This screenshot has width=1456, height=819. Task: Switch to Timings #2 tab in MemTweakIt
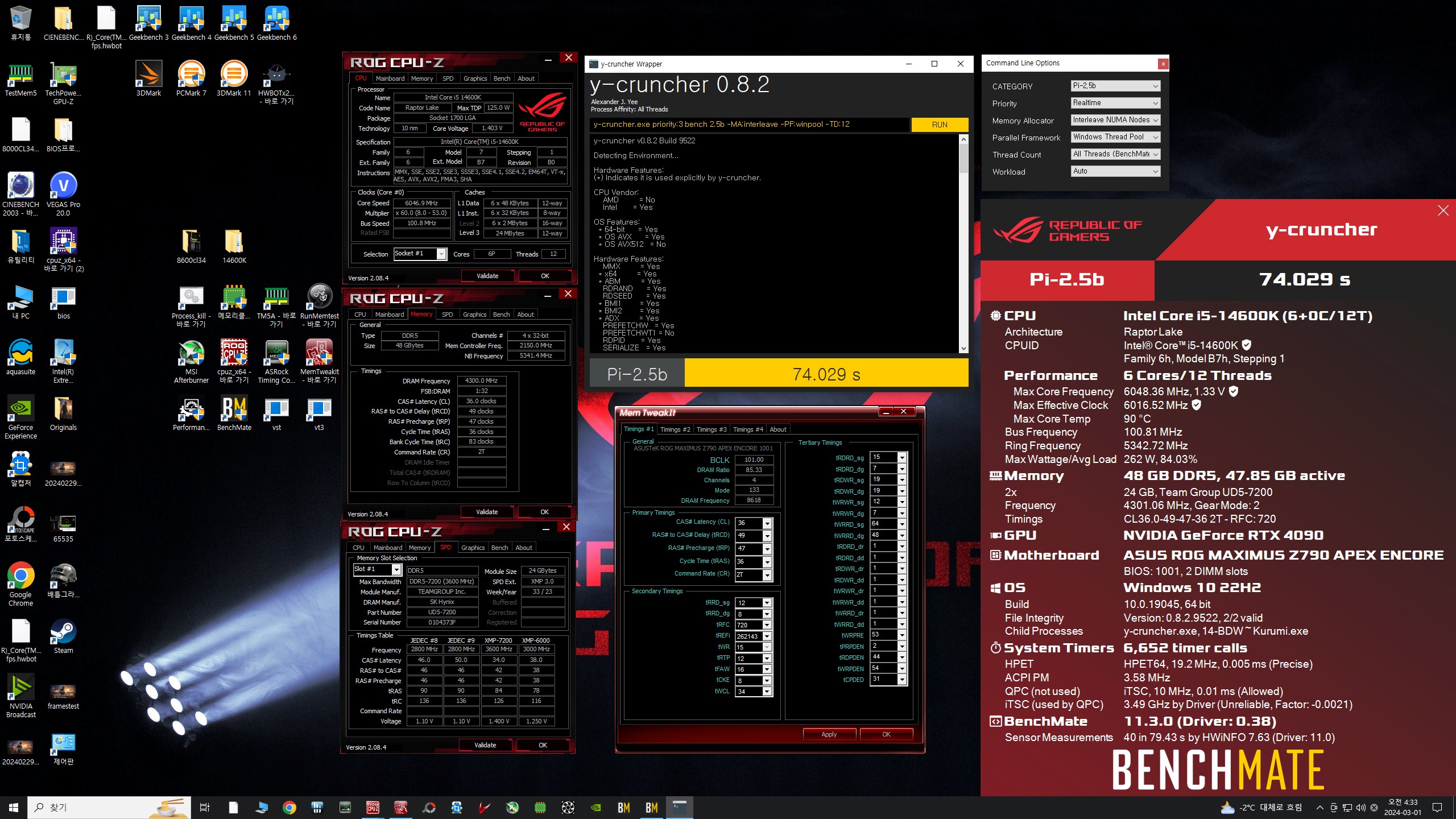(x=675, y=429)
